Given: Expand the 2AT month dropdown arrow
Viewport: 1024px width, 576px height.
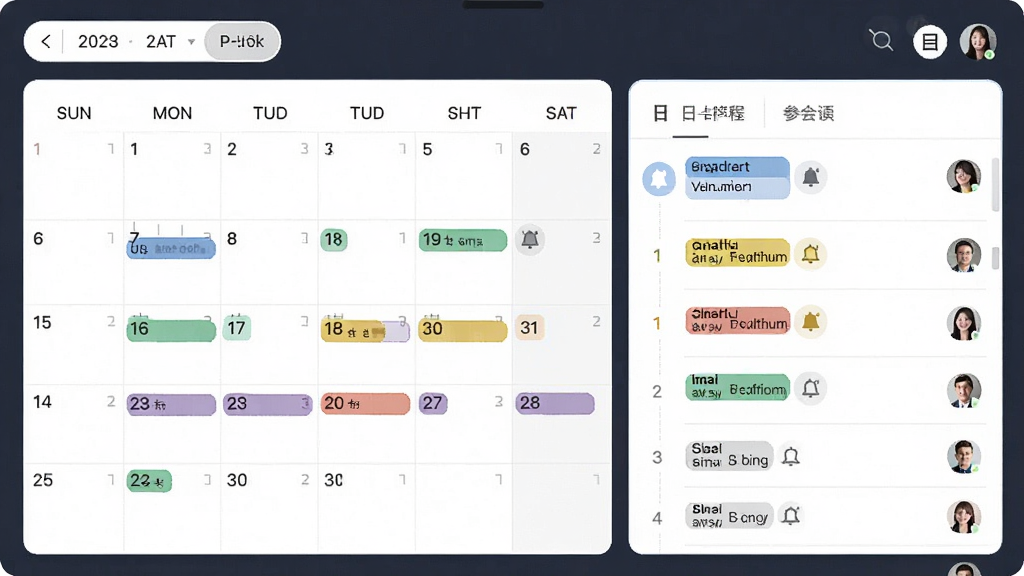Looking at the screenshot, I should (191, 42).
